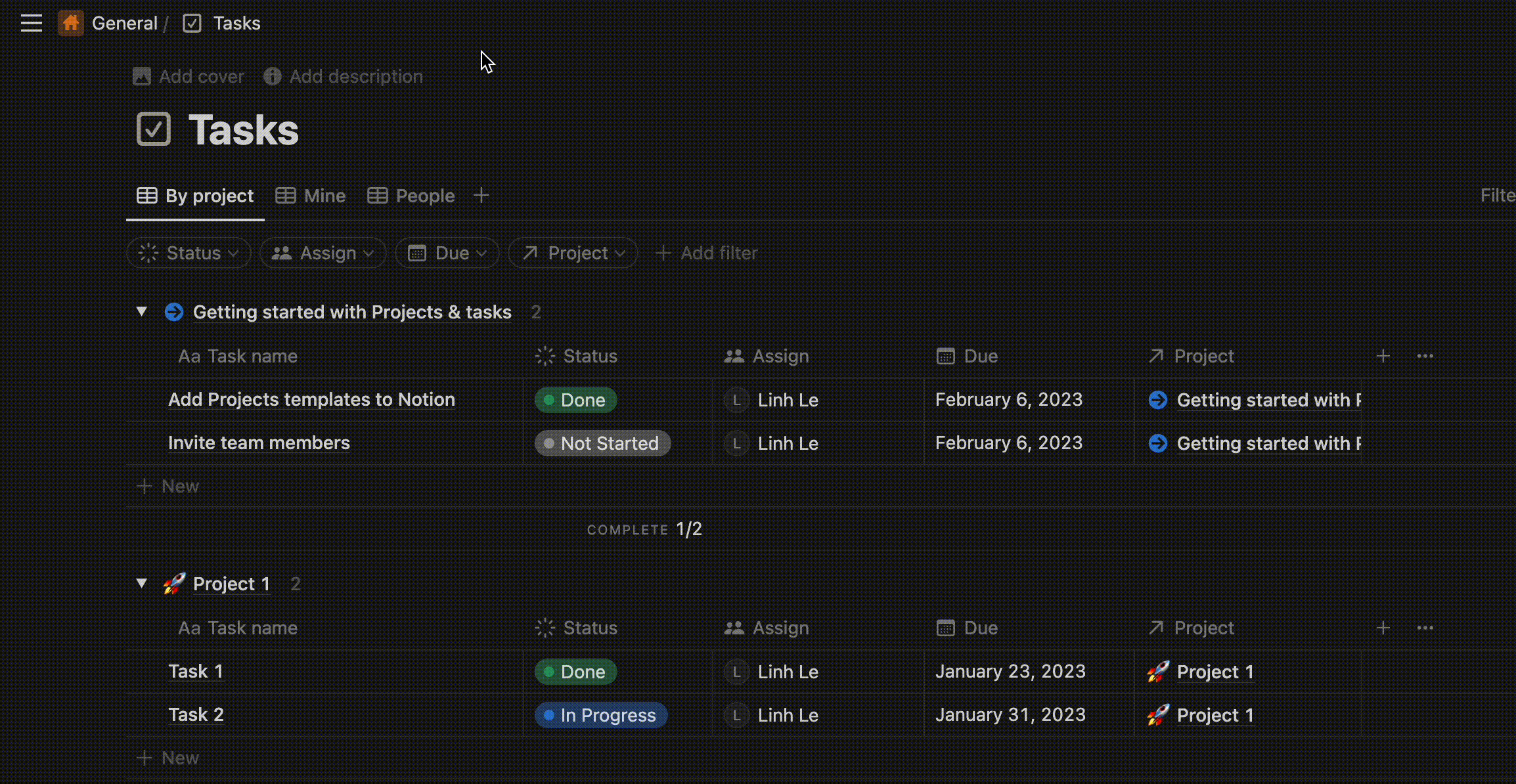Click the Tasks checkbox page icon
The width and height of the screenshot is (1516, 784).
191,23
